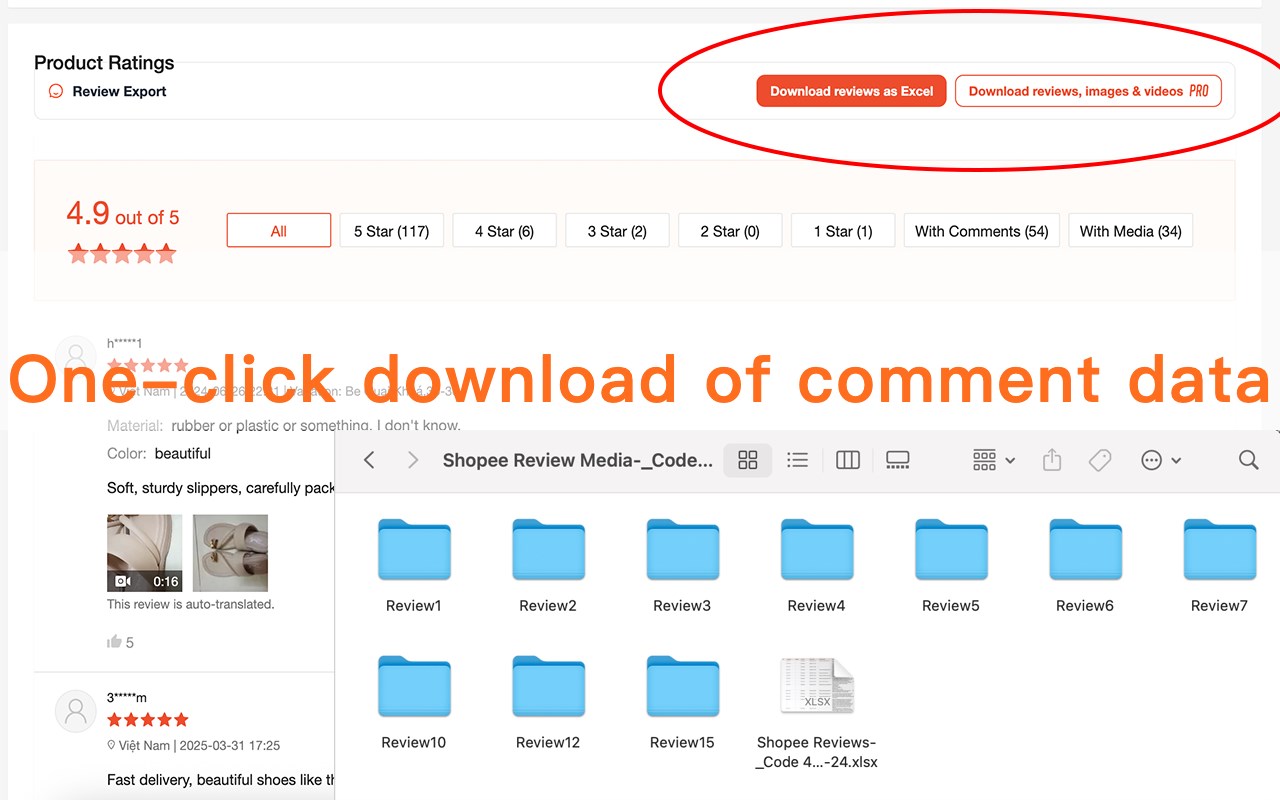Image resolution: width=1280 pixels, height=800 pixels.
Task: Click Download reviews as Excel
Action: (x=850, y=90)
